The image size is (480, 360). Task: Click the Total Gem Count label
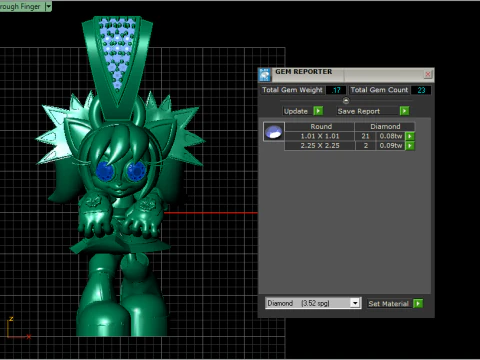tap(379, 90)
